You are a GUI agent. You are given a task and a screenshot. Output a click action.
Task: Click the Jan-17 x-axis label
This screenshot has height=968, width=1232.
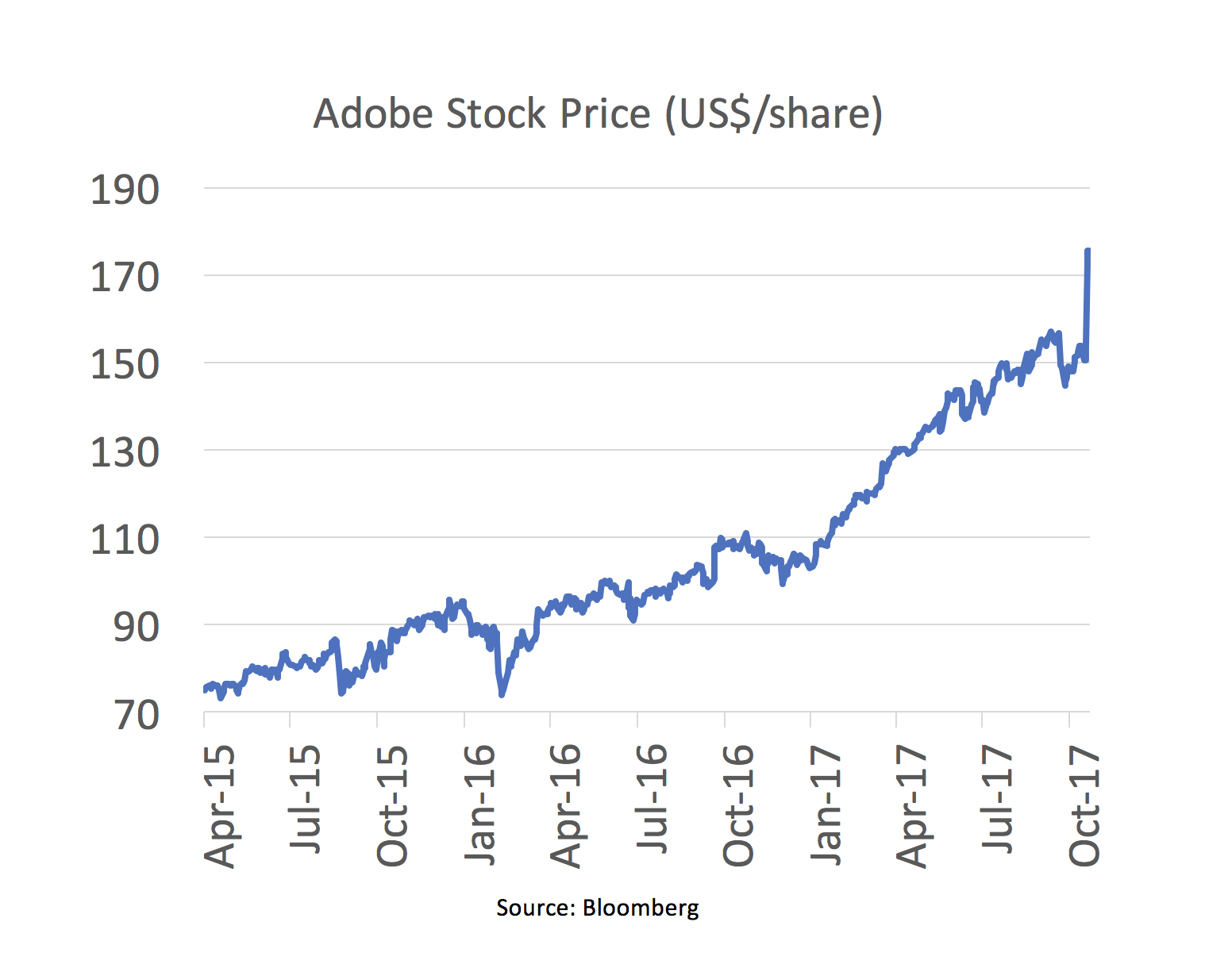tap(826, 805)
